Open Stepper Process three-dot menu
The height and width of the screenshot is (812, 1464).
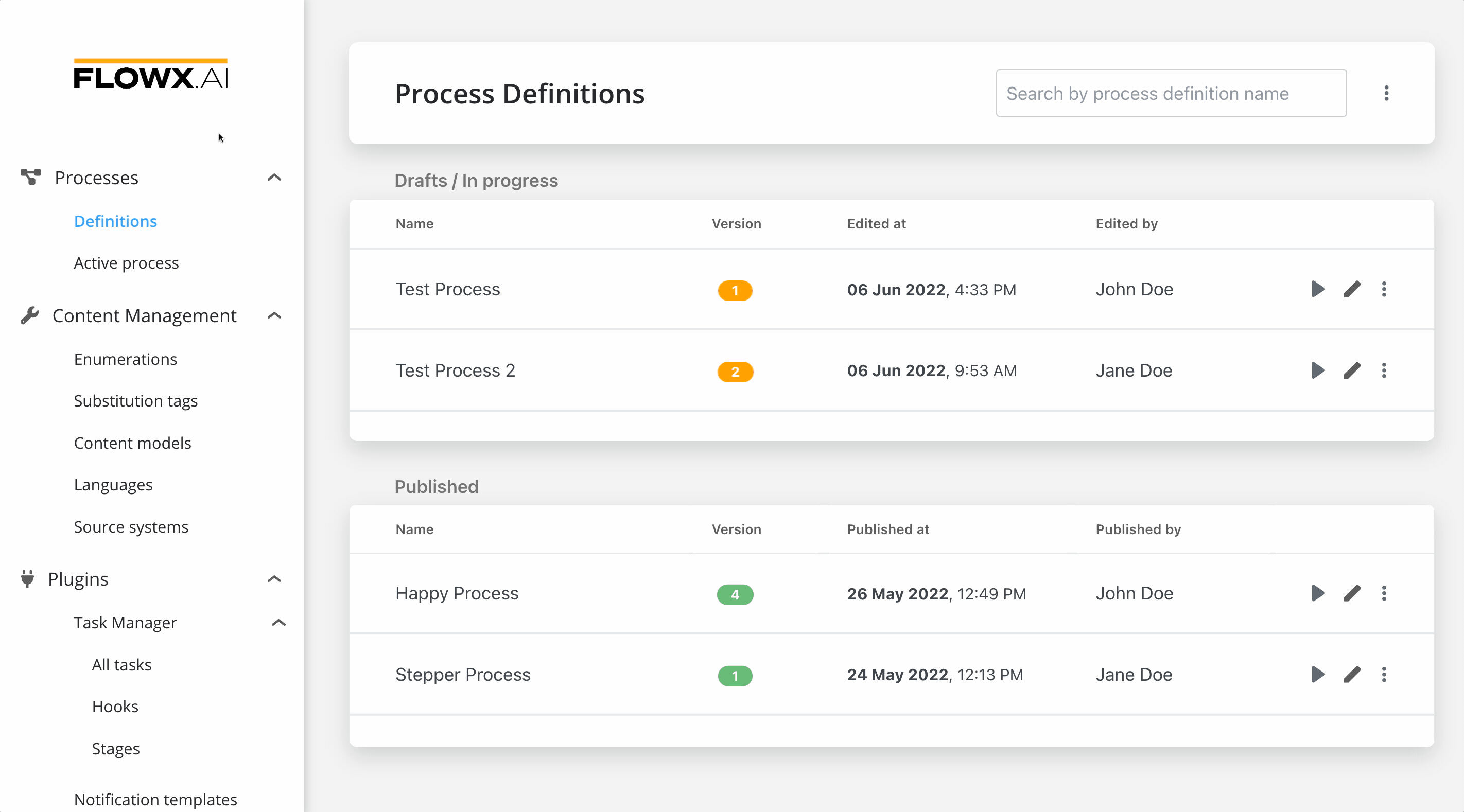[x=1384, y=675]
